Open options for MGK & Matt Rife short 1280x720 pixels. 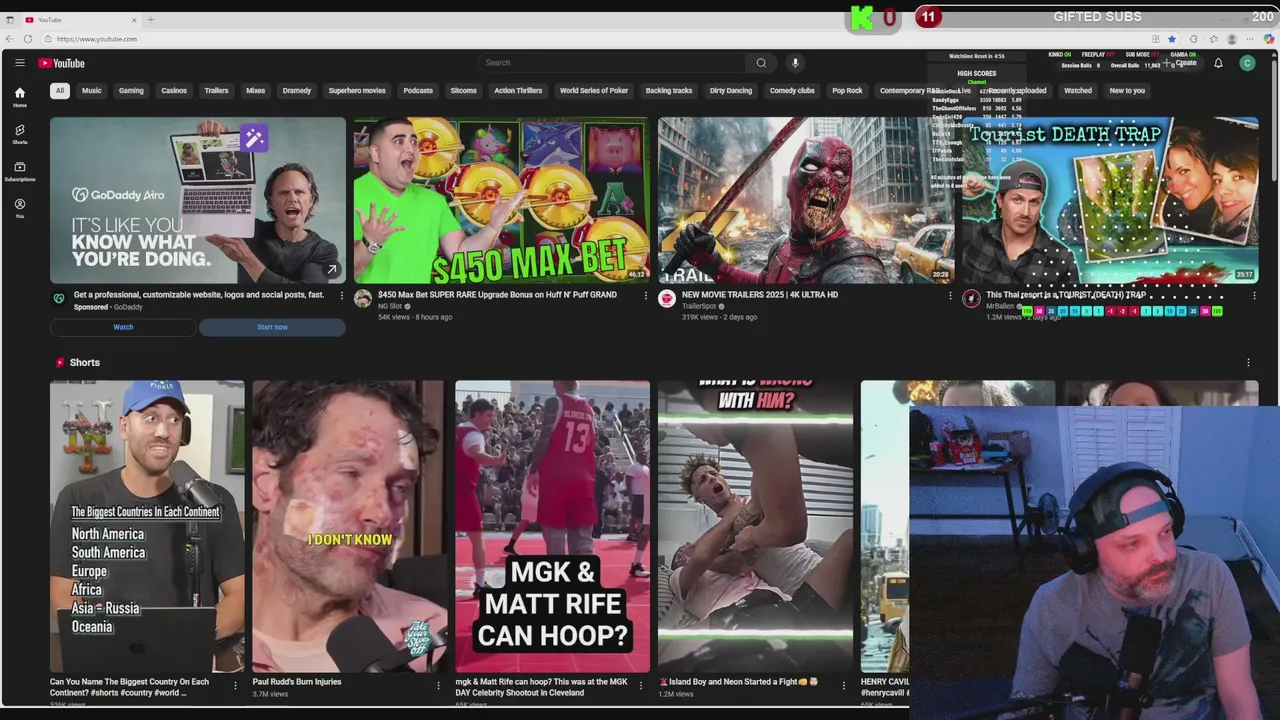641,686
